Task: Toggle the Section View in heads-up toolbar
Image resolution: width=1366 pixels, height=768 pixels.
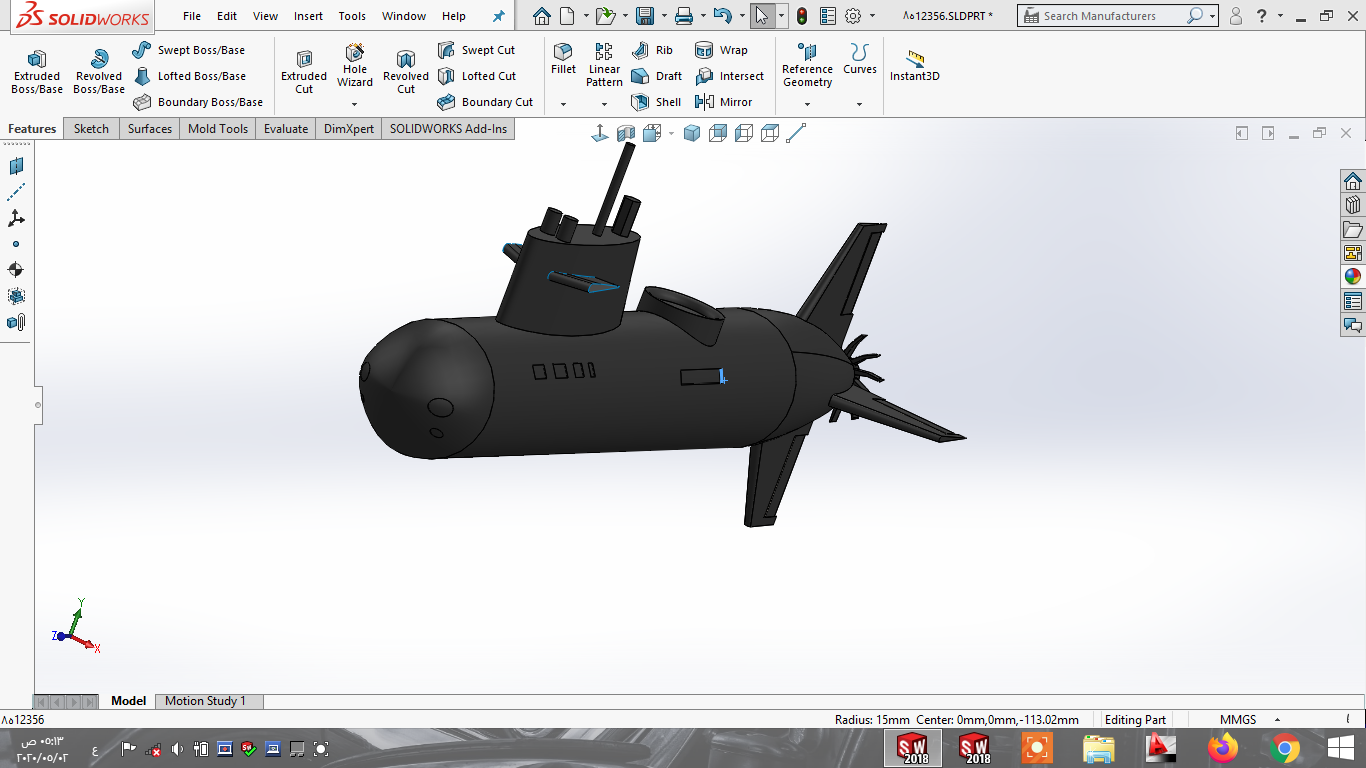Action: (626, 133)
